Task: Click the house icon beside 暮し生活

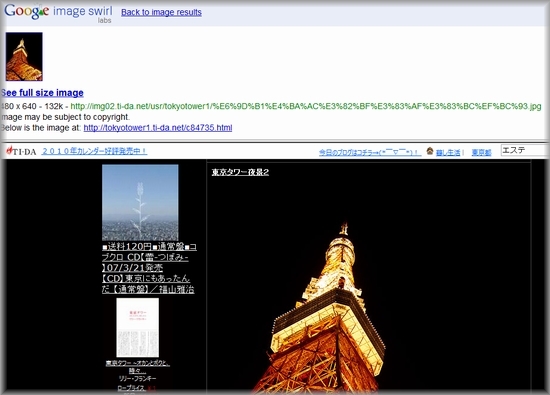Action: 430,151
